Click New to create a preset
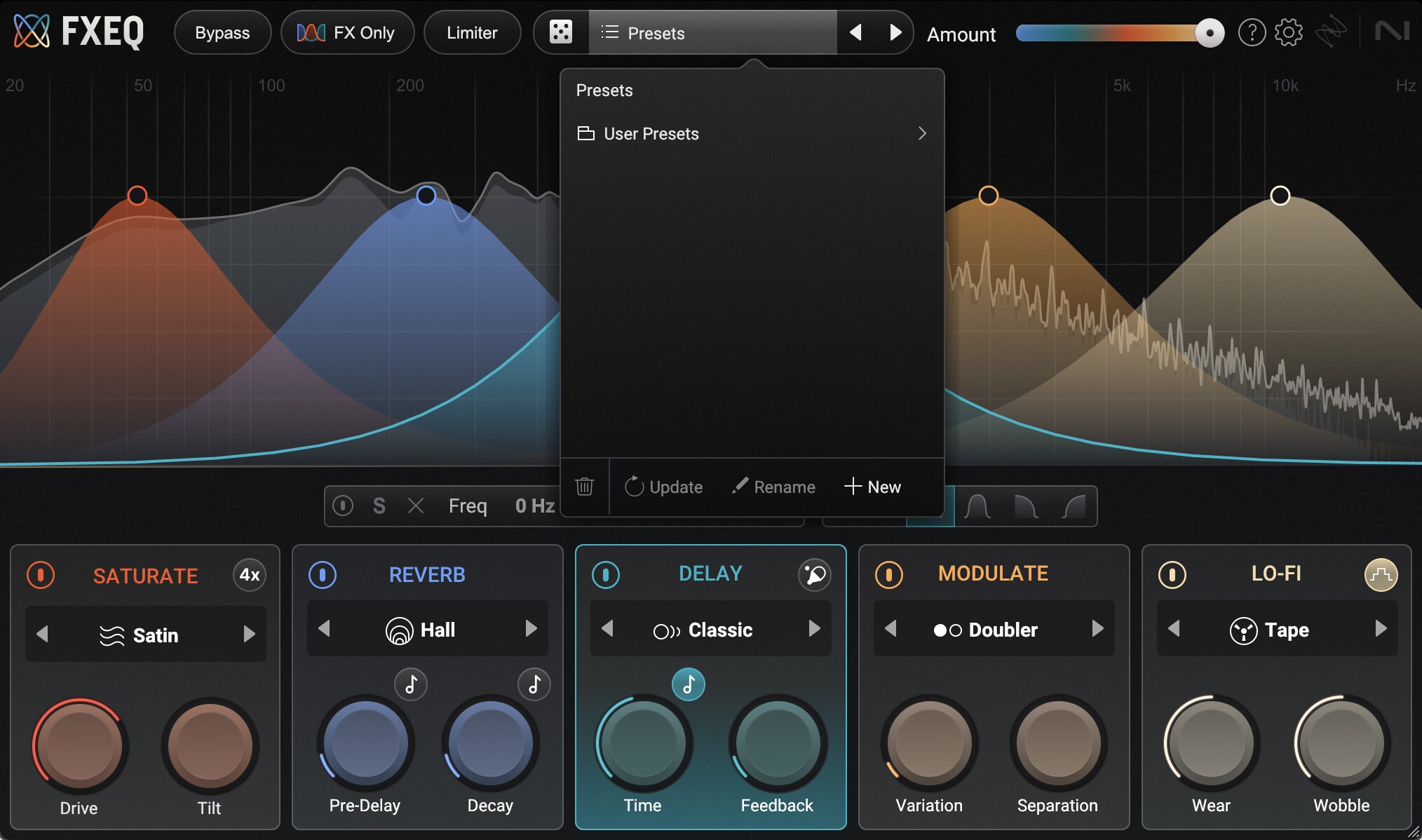This screenshot has height=840, width=1422. 873,487
